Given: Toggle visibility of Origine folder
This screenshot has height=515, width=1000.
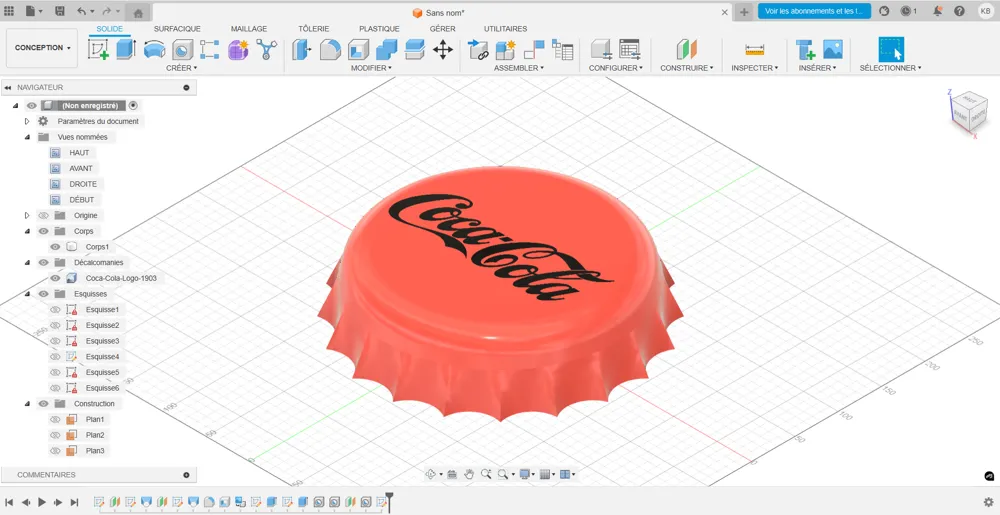Looking at the screenshot, I should coord(43,215).
